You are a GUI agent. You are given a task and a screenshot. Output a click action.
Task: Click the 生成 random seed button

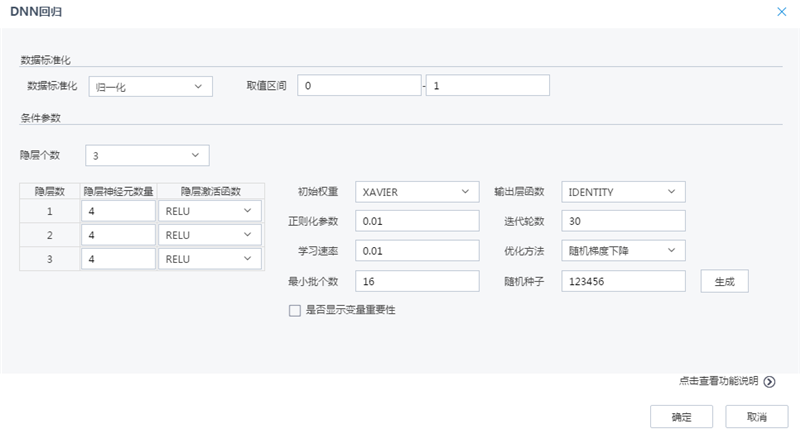[x=724, y=281]
